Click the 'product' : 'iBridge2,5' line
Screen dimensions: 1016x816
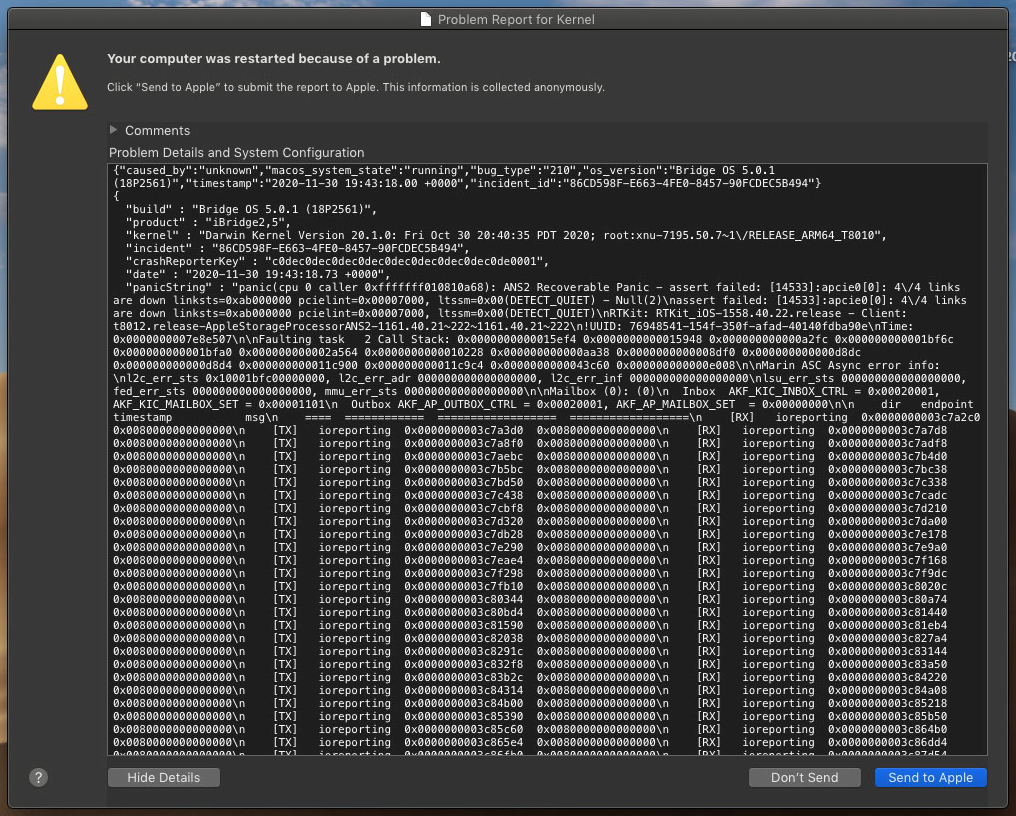[208, 222]
